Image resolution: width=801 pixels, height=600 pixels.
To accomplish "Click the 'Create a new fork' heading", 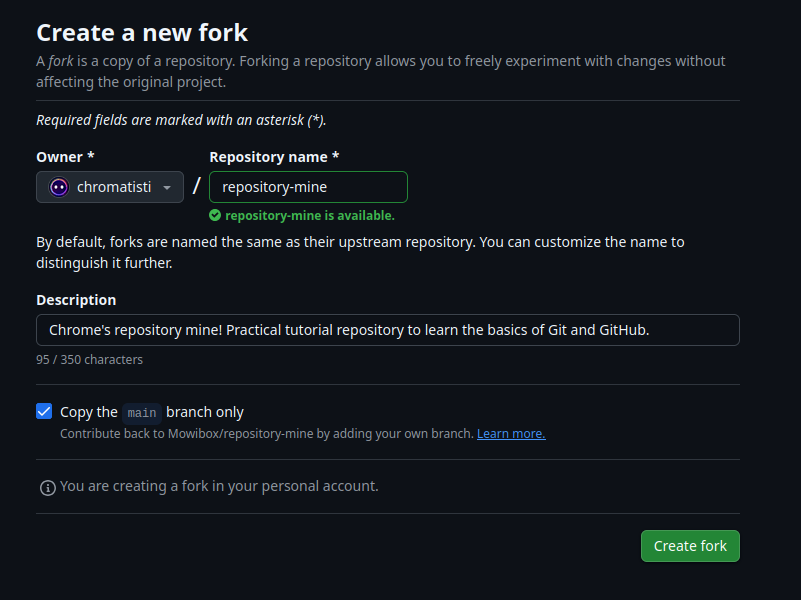I will pos(141,32).
